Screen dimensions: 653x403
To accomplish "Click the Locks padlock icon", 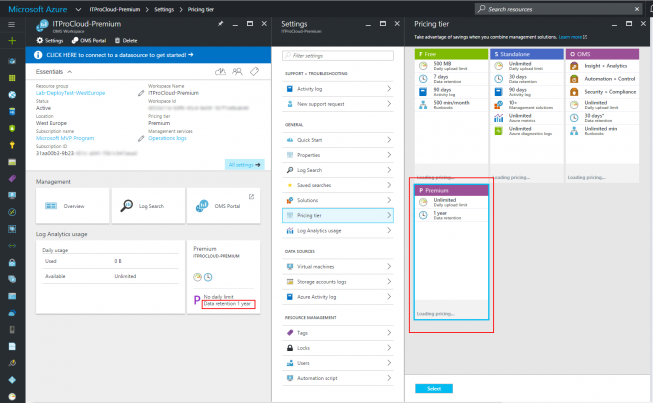I will pos(290,348).
